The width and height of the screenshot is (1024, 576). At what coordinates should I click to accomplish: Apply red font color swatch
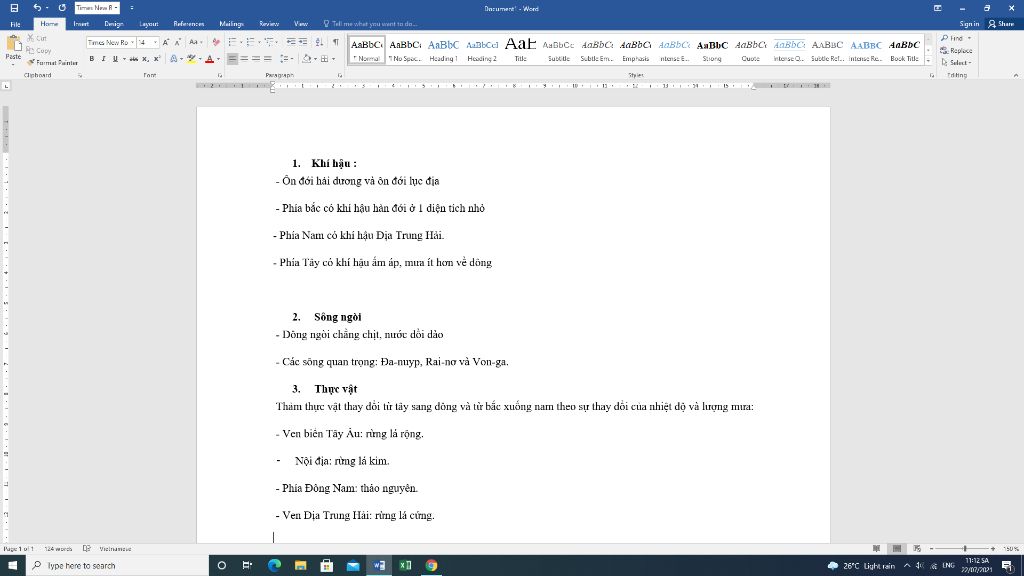(x=209, y=59)
